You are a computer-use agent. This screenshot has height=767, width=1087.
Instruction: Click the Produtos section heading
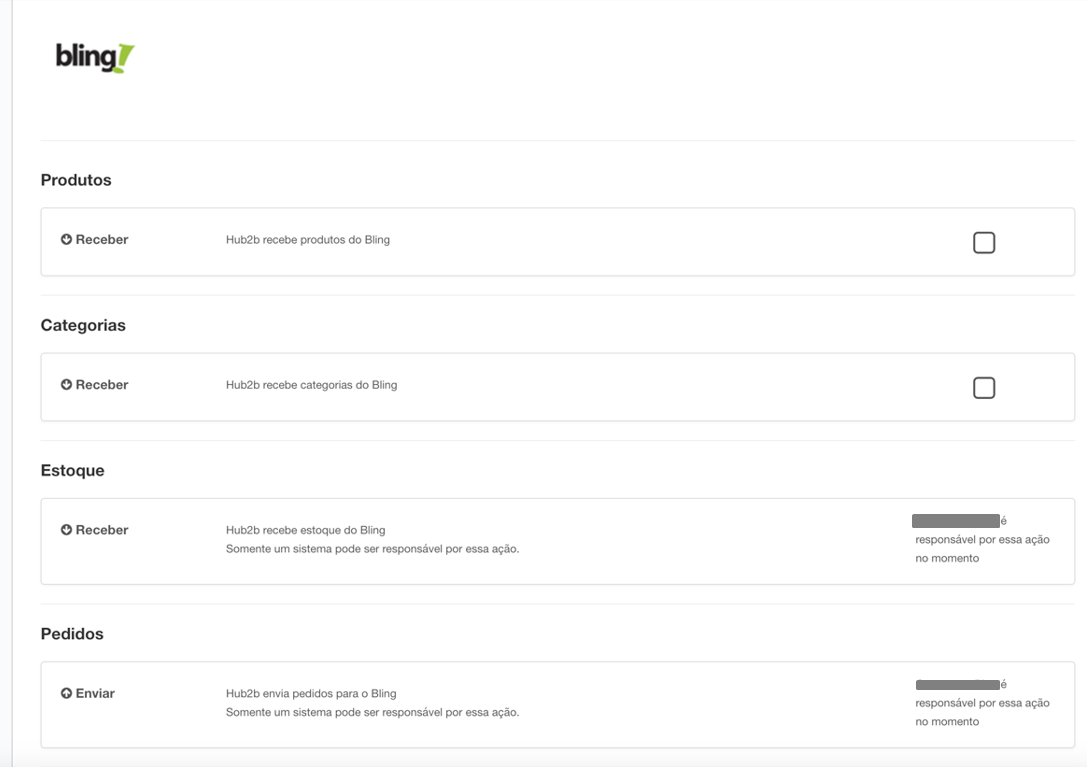[x=76, y=180]
